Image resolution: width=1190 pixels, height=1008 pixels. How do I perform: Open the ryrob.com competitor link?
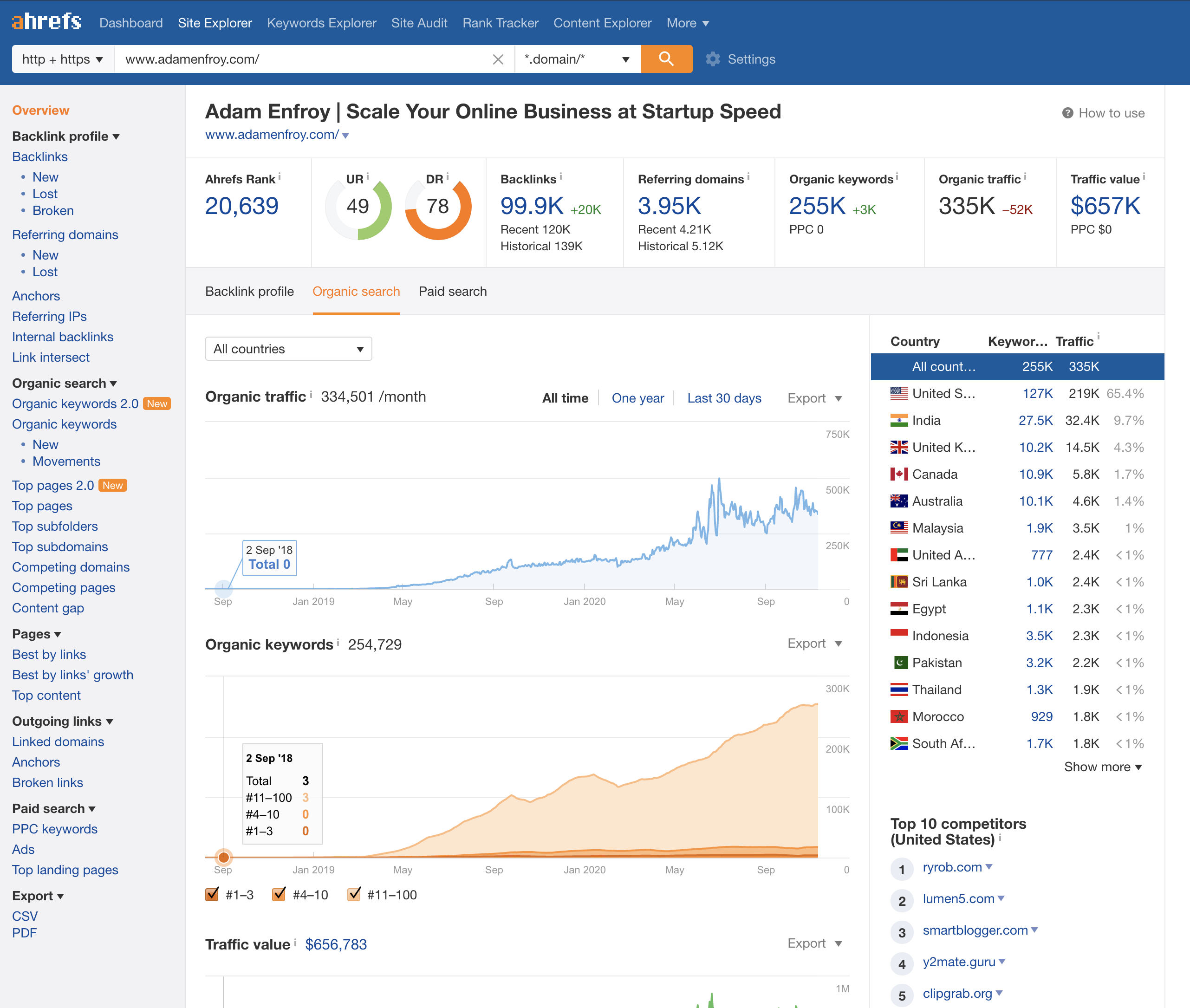(952, 867)
